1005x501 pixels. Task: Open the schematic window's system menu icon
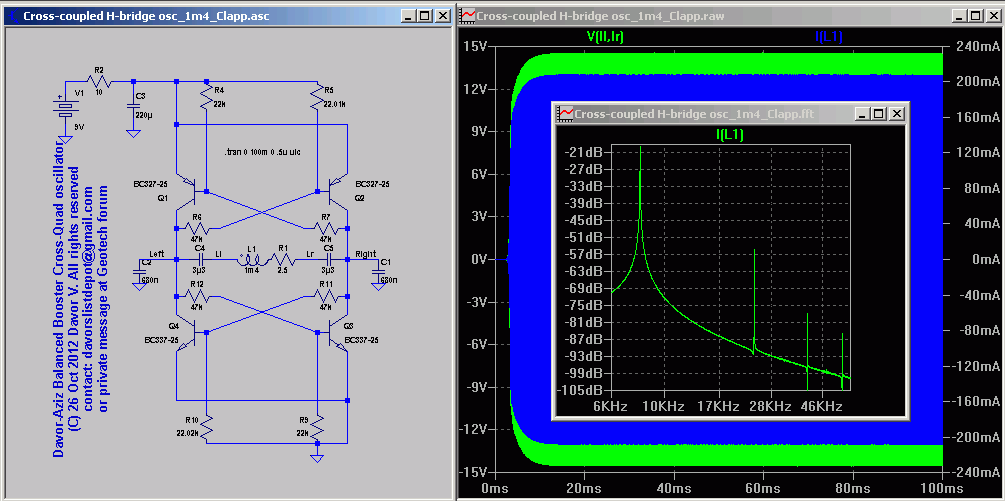tap(12, 16)
